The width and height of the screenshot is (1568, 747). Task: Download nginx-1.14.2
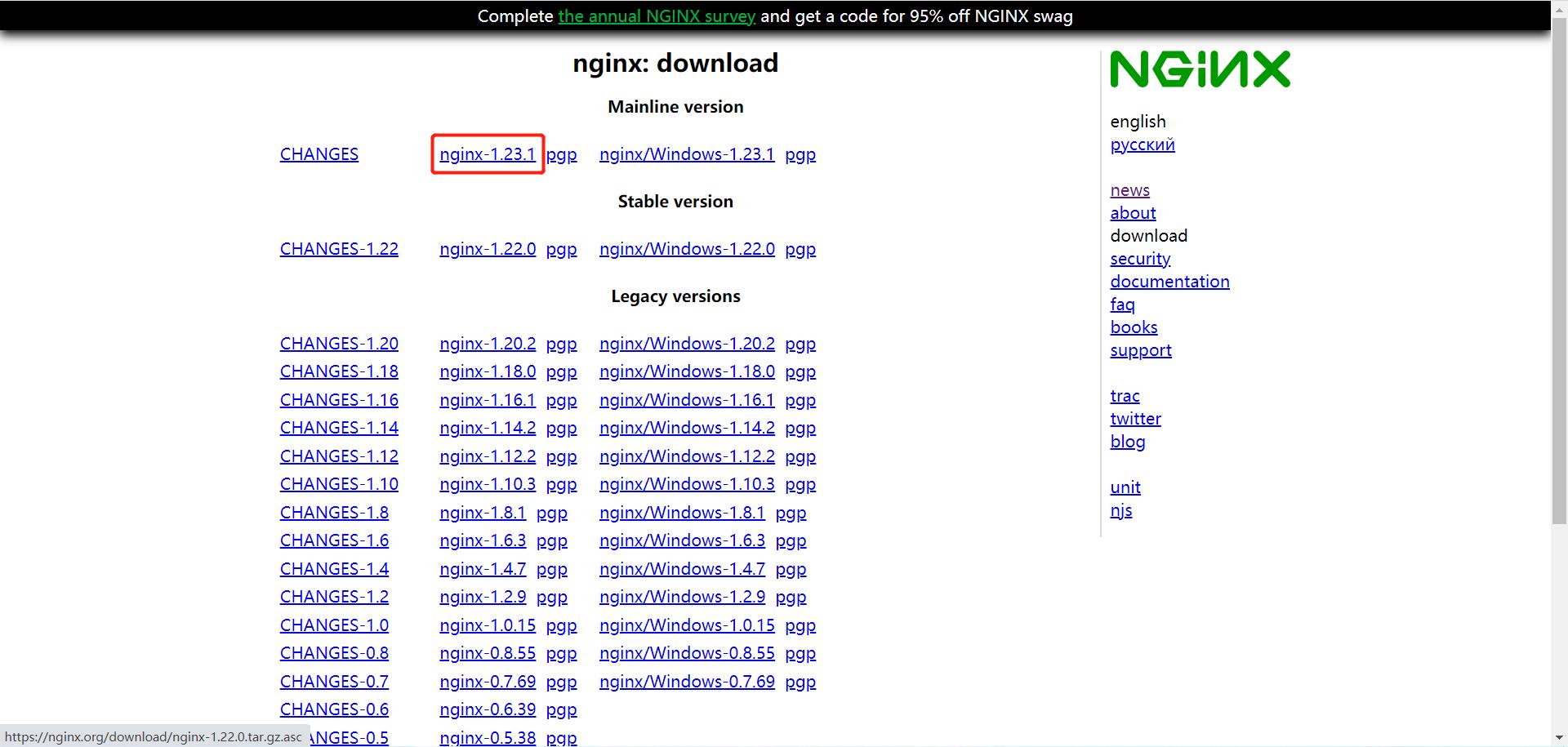pos(488,428)
